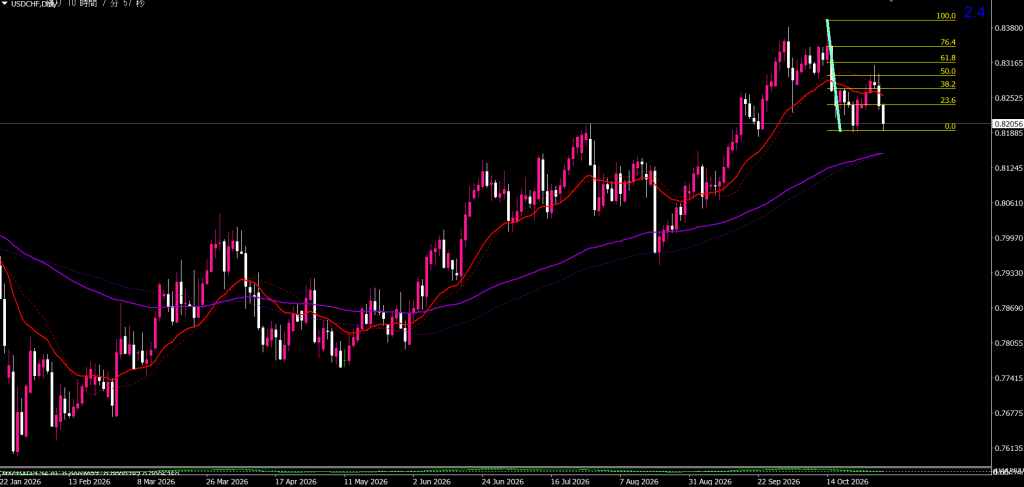Image resolution: width=1024 pixels, height=487 pixels.
Task: Select the blue 2.4 text label
Action: tap(974, 12)
